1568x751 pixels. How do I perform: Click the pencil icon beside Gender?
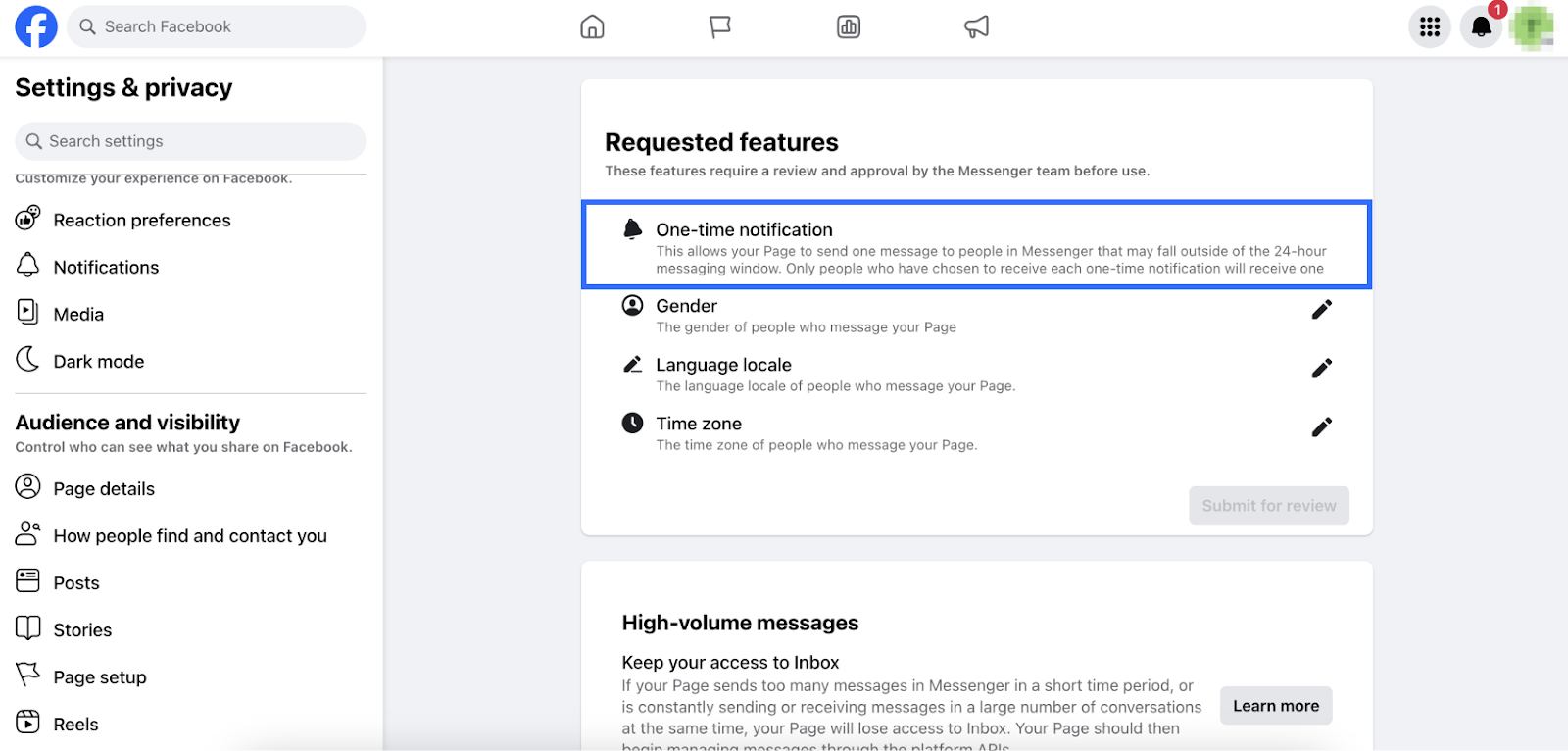click(1321, 310)
